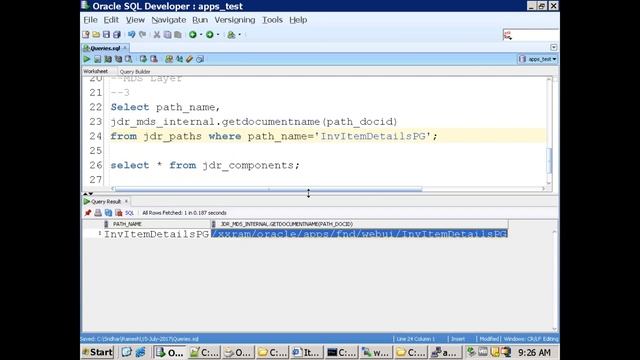This screenshot has width=640, height=360.
Task: Click the Paste icon in the main toolbar
Action: coord(178,35)
